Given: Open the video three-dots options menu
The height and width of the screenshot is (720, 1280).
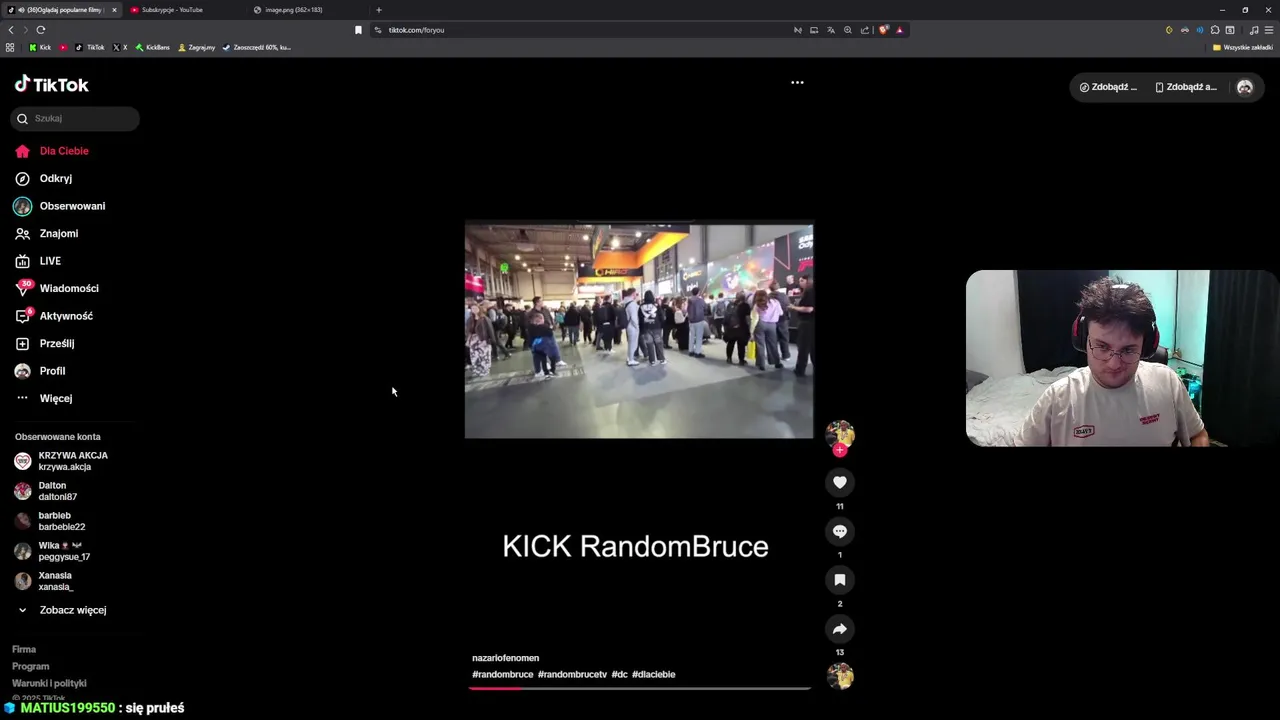Looking at the screenshot, I should point(797,83).
